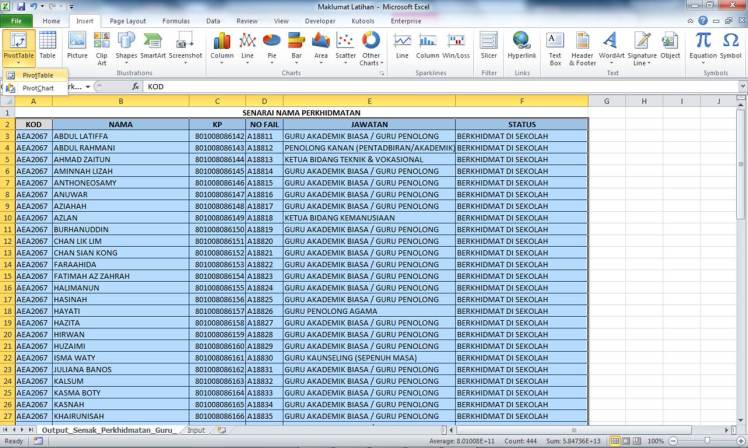The height and width of the screenshot is (448, 748).
Task: Choose PivotChart from the dropdown menu
Action: point(38,88)
